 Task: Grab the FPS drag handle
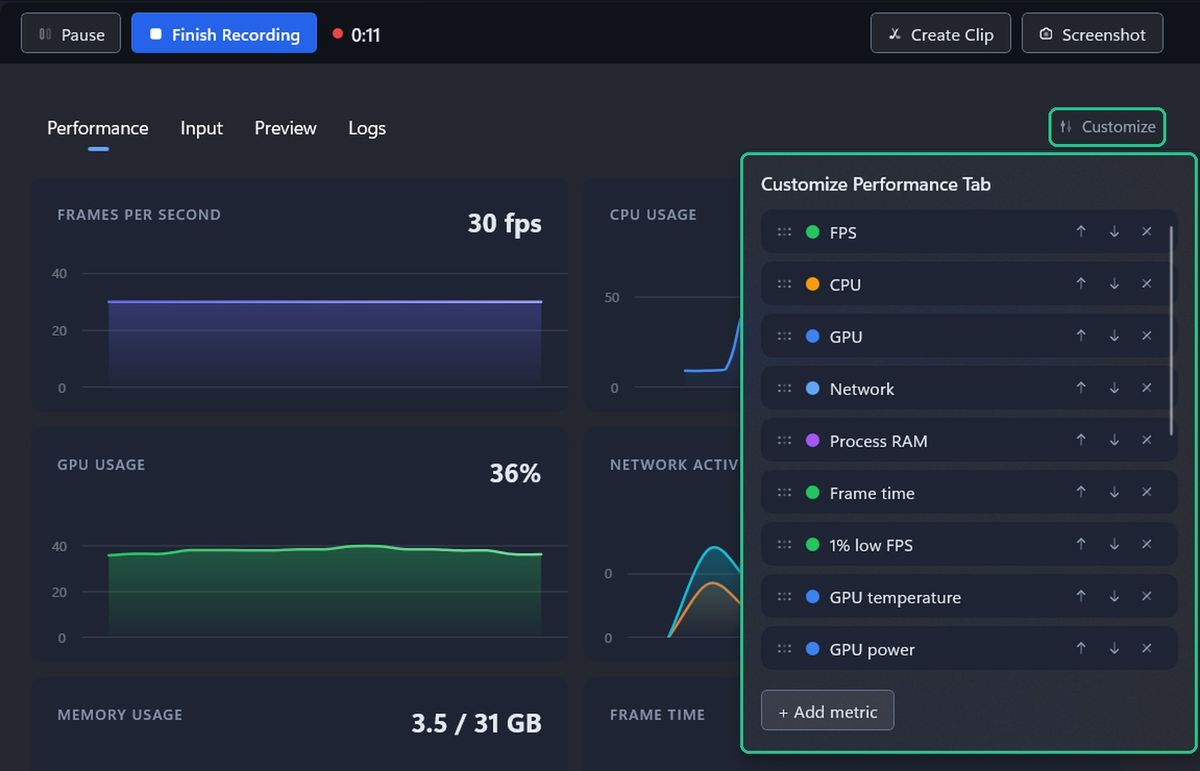785,232
